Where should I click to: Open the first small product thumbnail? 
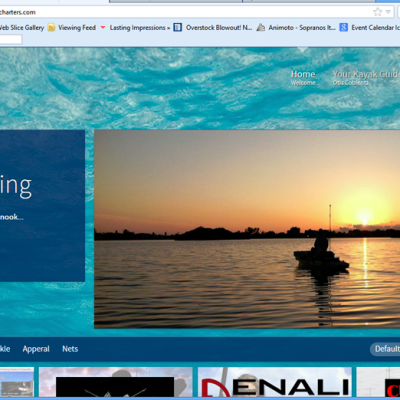[17, 382]
